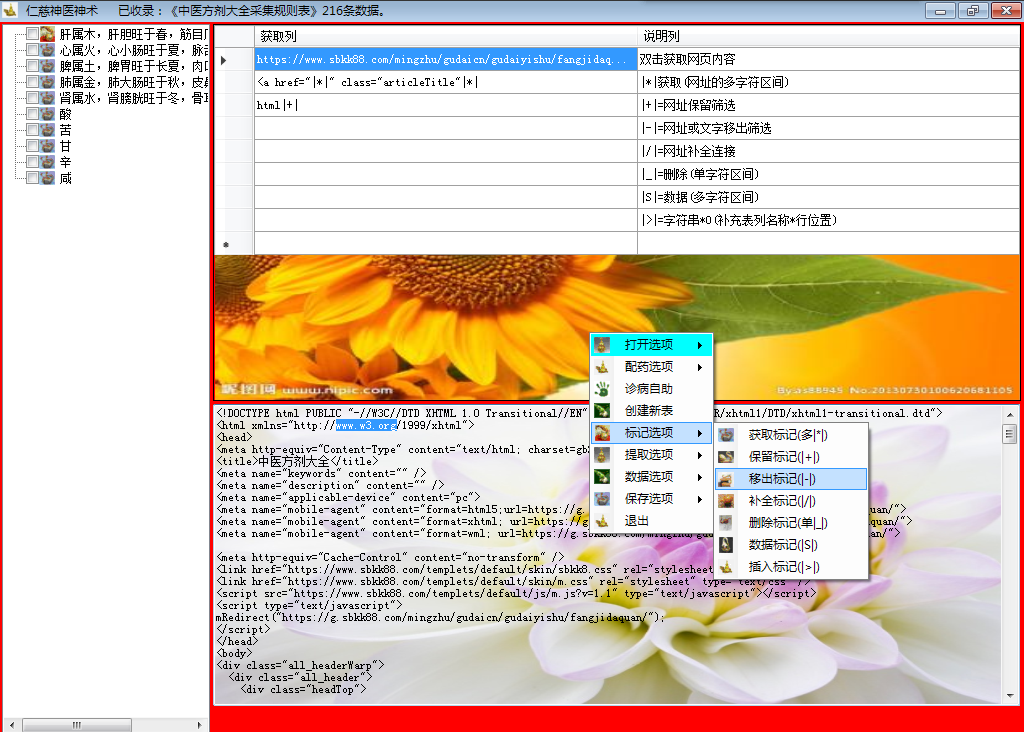Image resolution: width=1024 pixels, height=732 pixels.
Task: Click the tree icon for 心属火 item
Action: pyautogui.click(x=48, y=50)
